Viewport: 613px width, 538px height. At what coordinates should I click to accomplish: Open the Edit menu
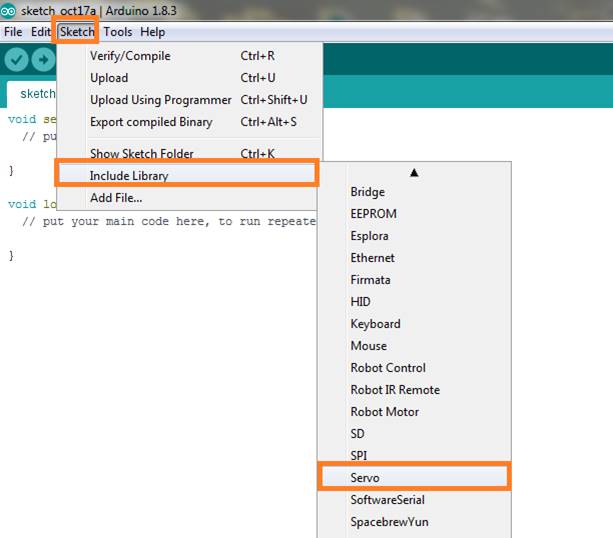(x=41, y=32)
